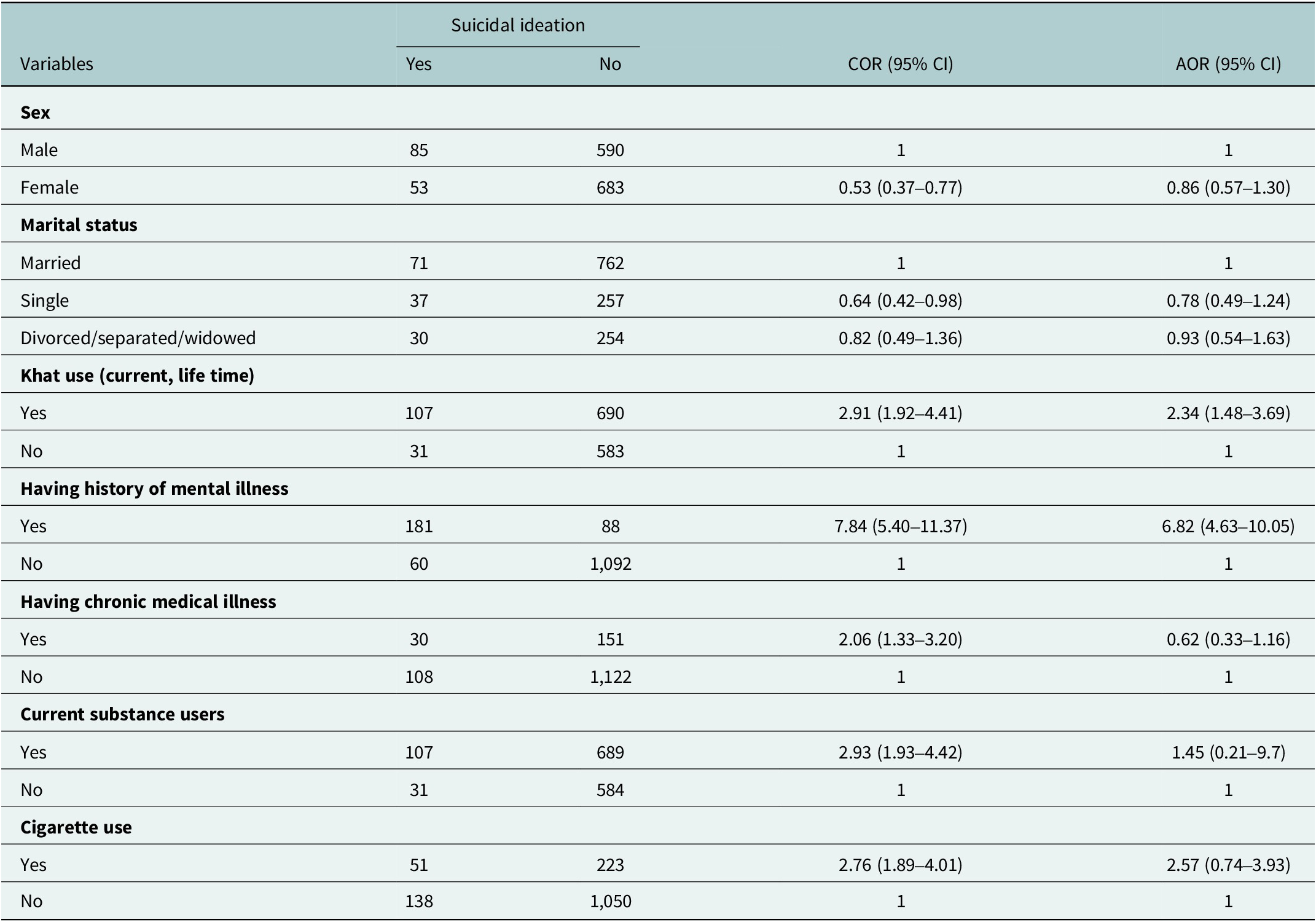Click the "Married" row label
This screenshot has width=1316, height=922.
tap(50, 263)
